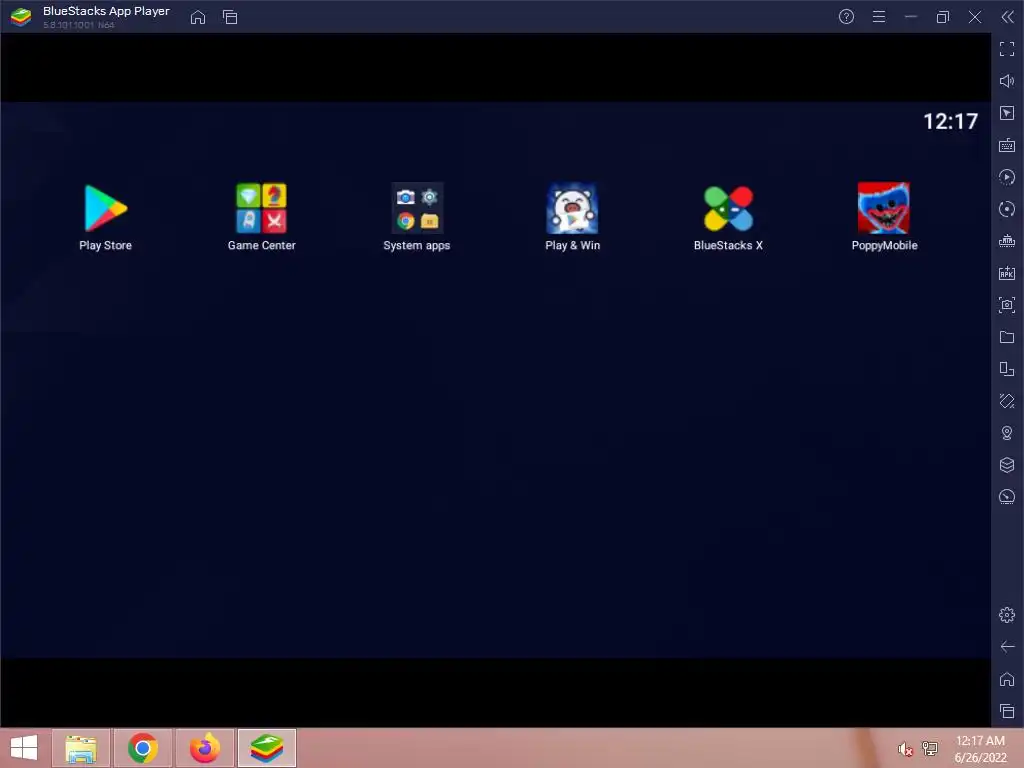Click the Android home button in sidebar

[1007, 679]
